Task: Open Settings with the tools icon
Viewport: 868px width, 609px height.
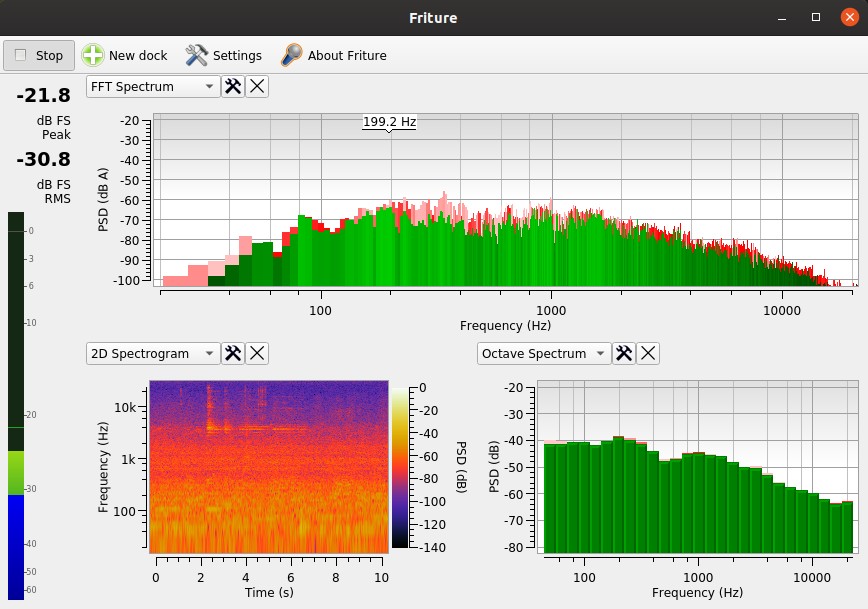Action: pos(197,55)
